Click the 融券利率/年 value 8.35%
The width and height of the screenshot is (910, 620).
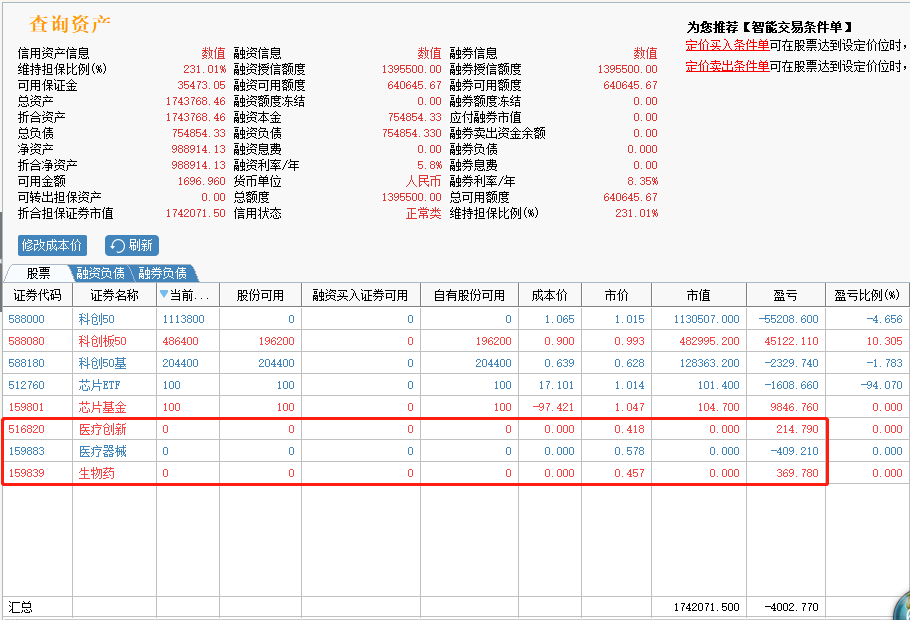(x=642, y=181)
